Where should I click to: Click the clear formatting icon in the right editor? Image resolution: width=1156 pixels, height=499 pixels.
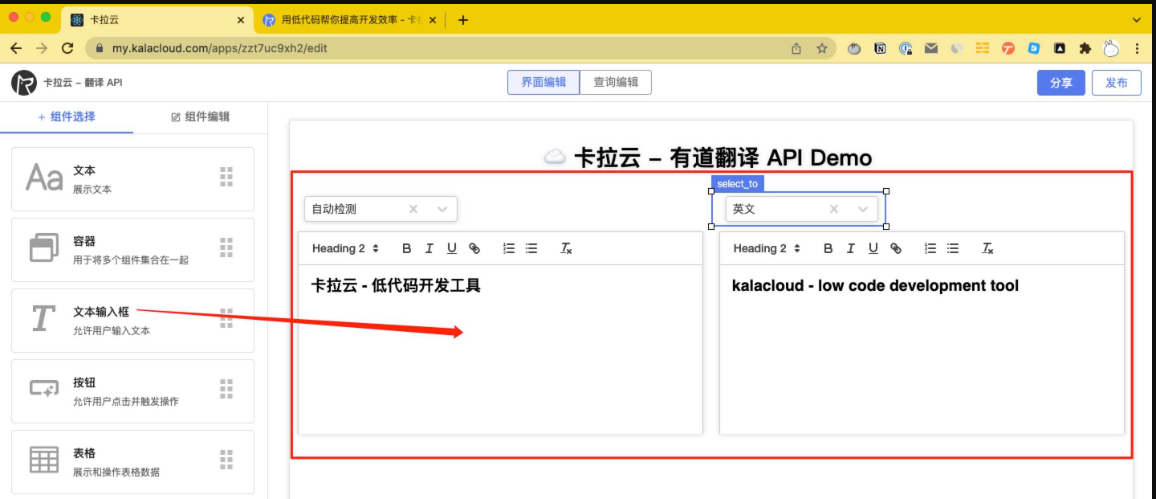click(987, 248)
